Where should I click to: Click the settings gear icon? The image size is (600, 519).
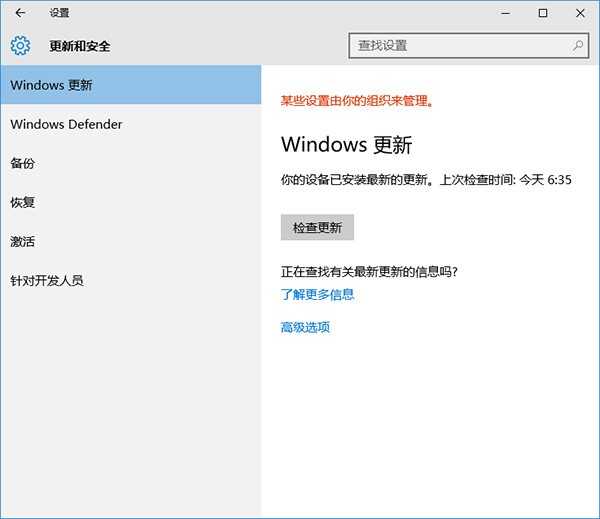(21, 46)
